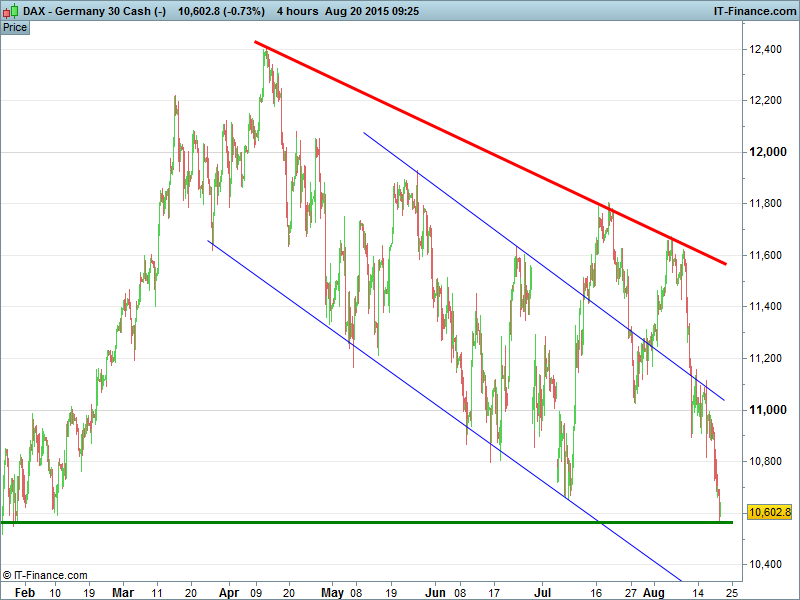Click the Jul label on time axis

tap(543, 592)
